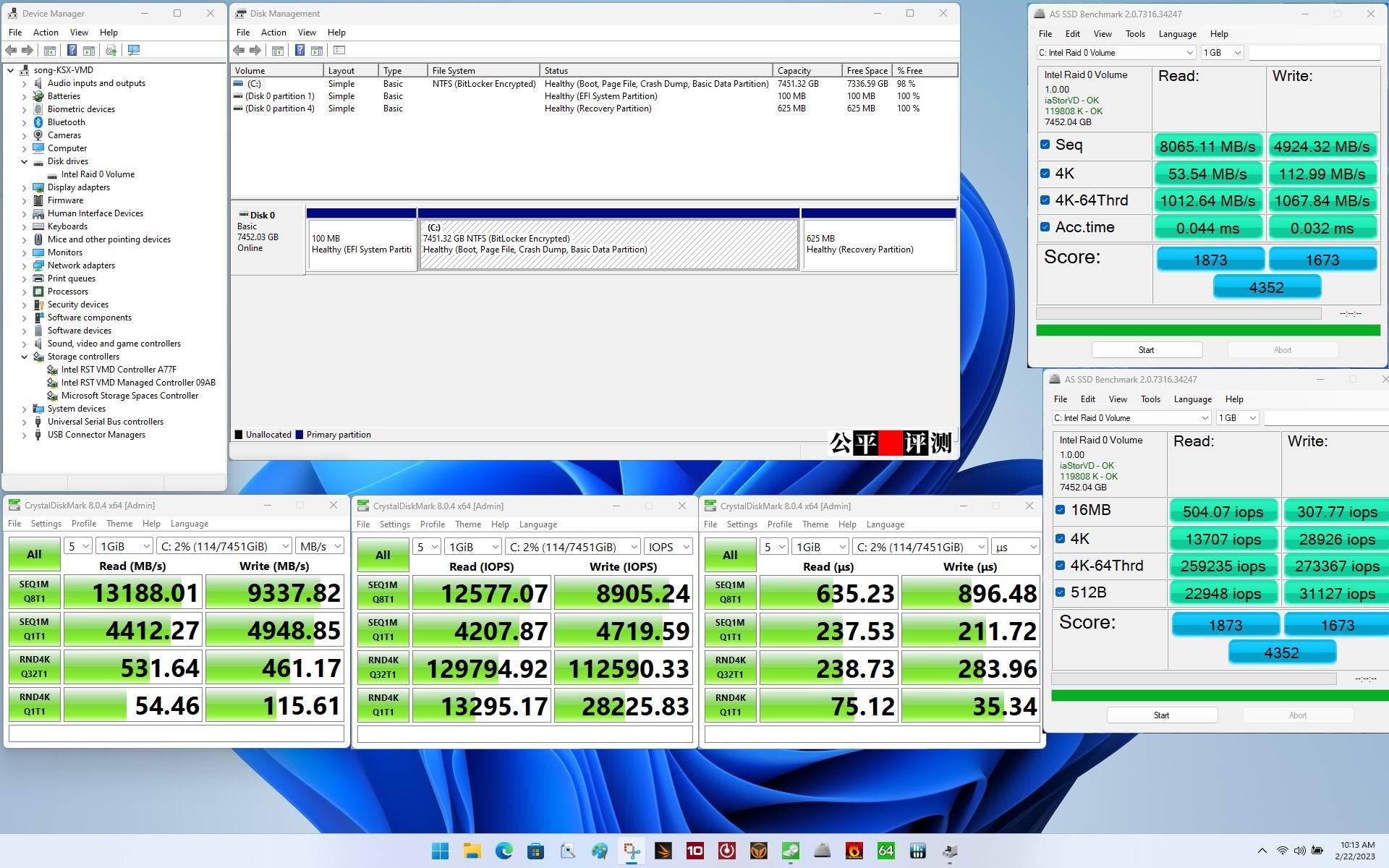
Task: Expand Network adapters in Device Manager
Action: coord(24,265)
